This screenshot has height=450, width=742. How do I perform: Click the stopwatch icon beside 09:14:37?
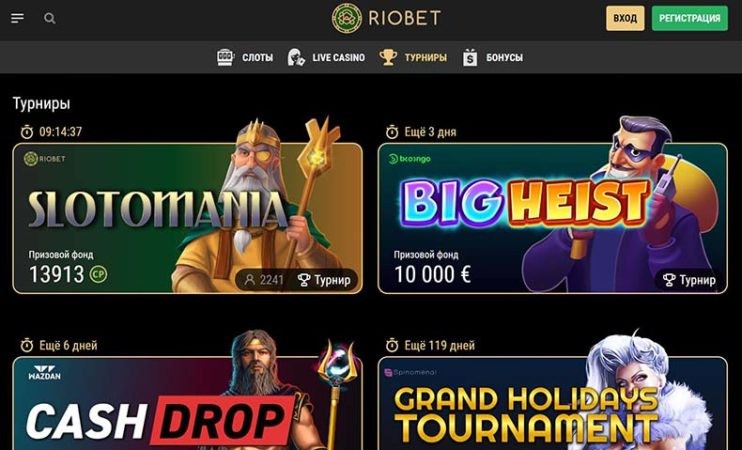click(27, 132)
